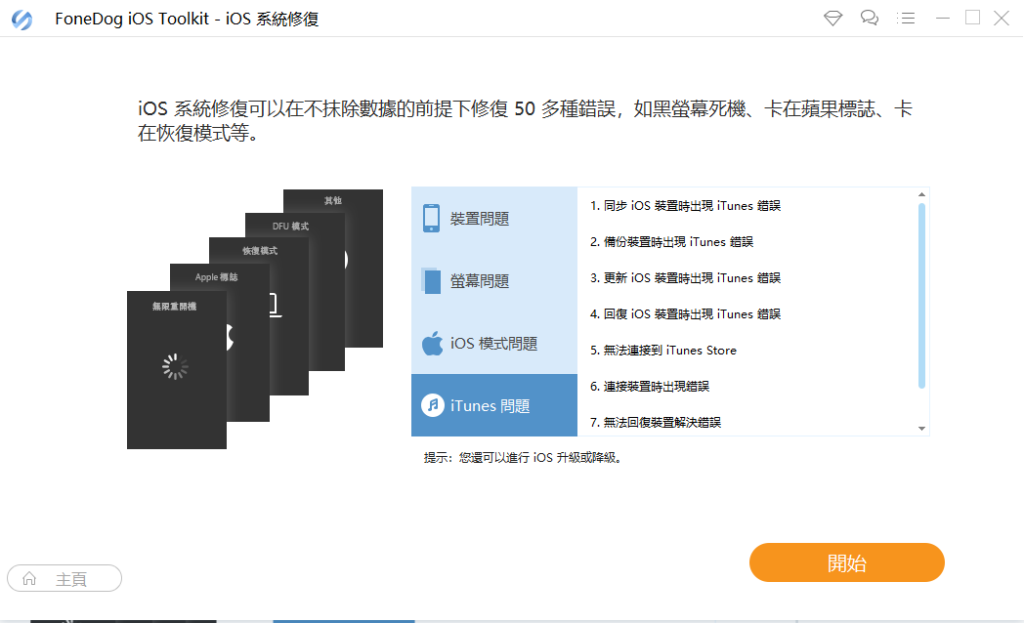
Task: Minimize the FoneDog window
Action: (x=942, y=18)
